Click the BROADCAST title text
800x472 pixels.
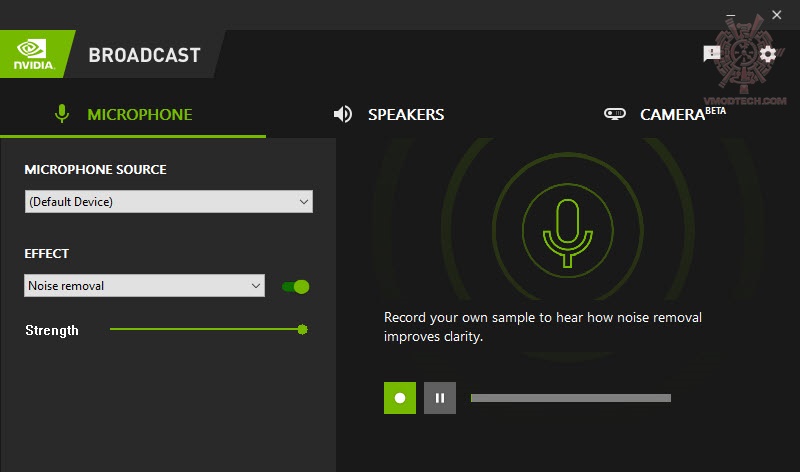(x=144, y=55)
